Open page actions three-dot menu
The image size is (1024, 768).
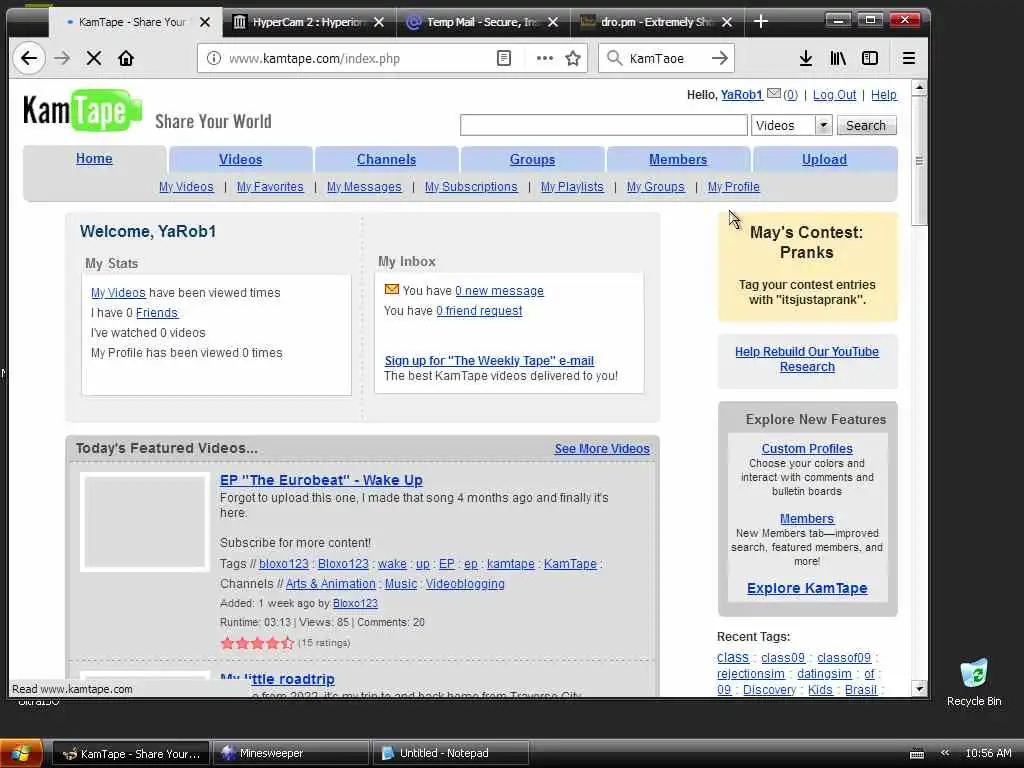pyautogui.click(x=545, y=58)
